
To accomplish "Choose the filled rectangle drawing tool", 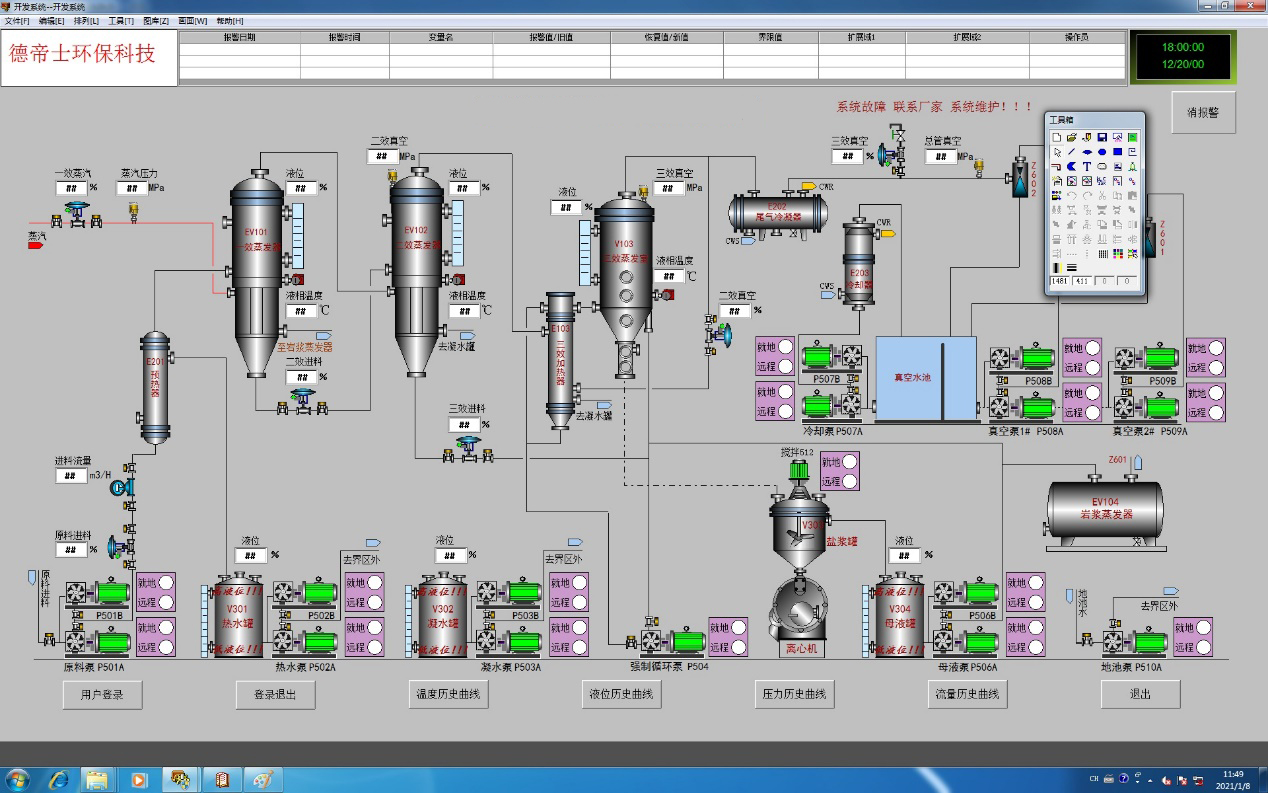I will [x=1117, y=152].
